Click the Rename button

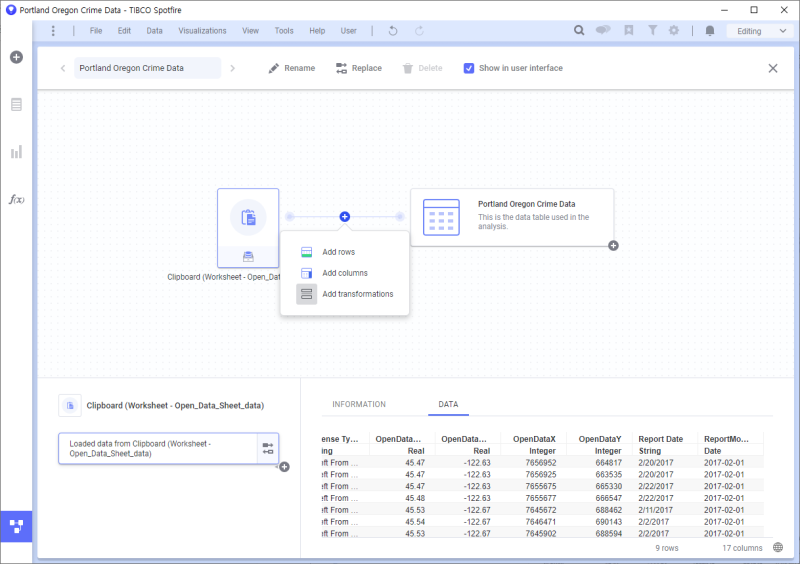click(x=292, y=68)
